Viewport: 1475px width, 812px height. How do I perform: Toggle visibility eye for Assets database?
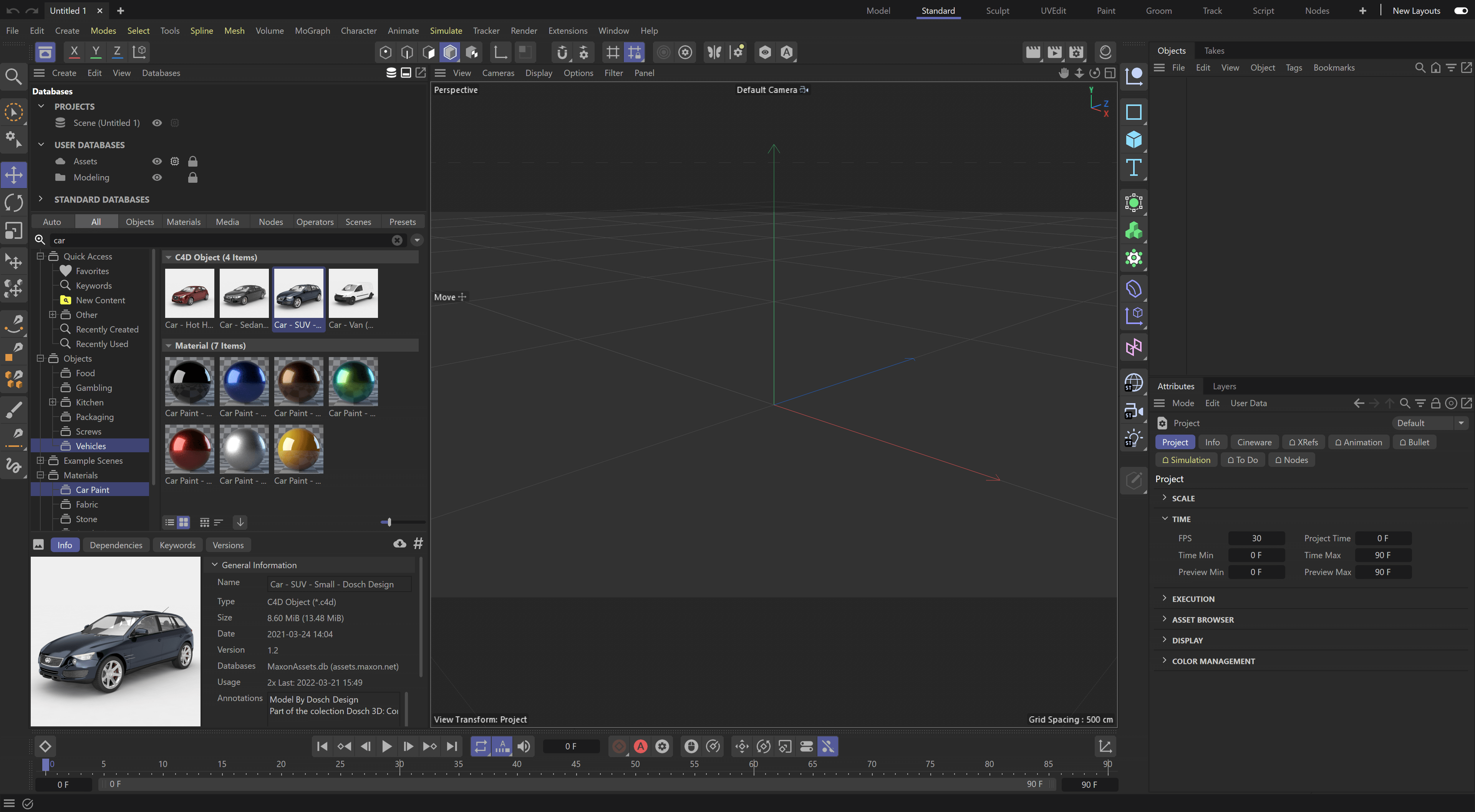tap(157, 161)
